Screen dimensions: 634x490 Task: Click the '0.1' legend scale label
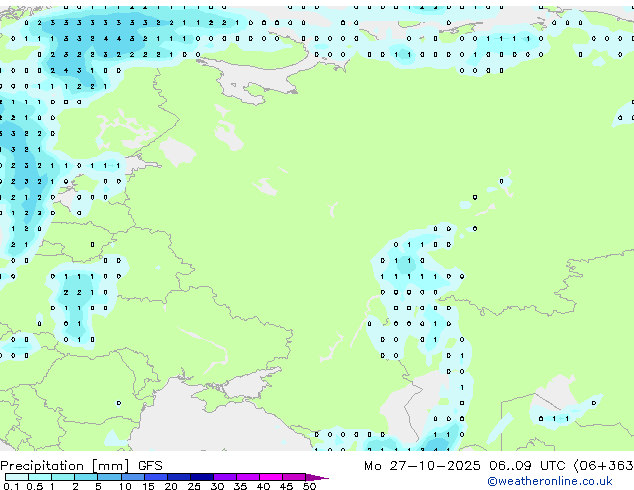coord(11,486)
